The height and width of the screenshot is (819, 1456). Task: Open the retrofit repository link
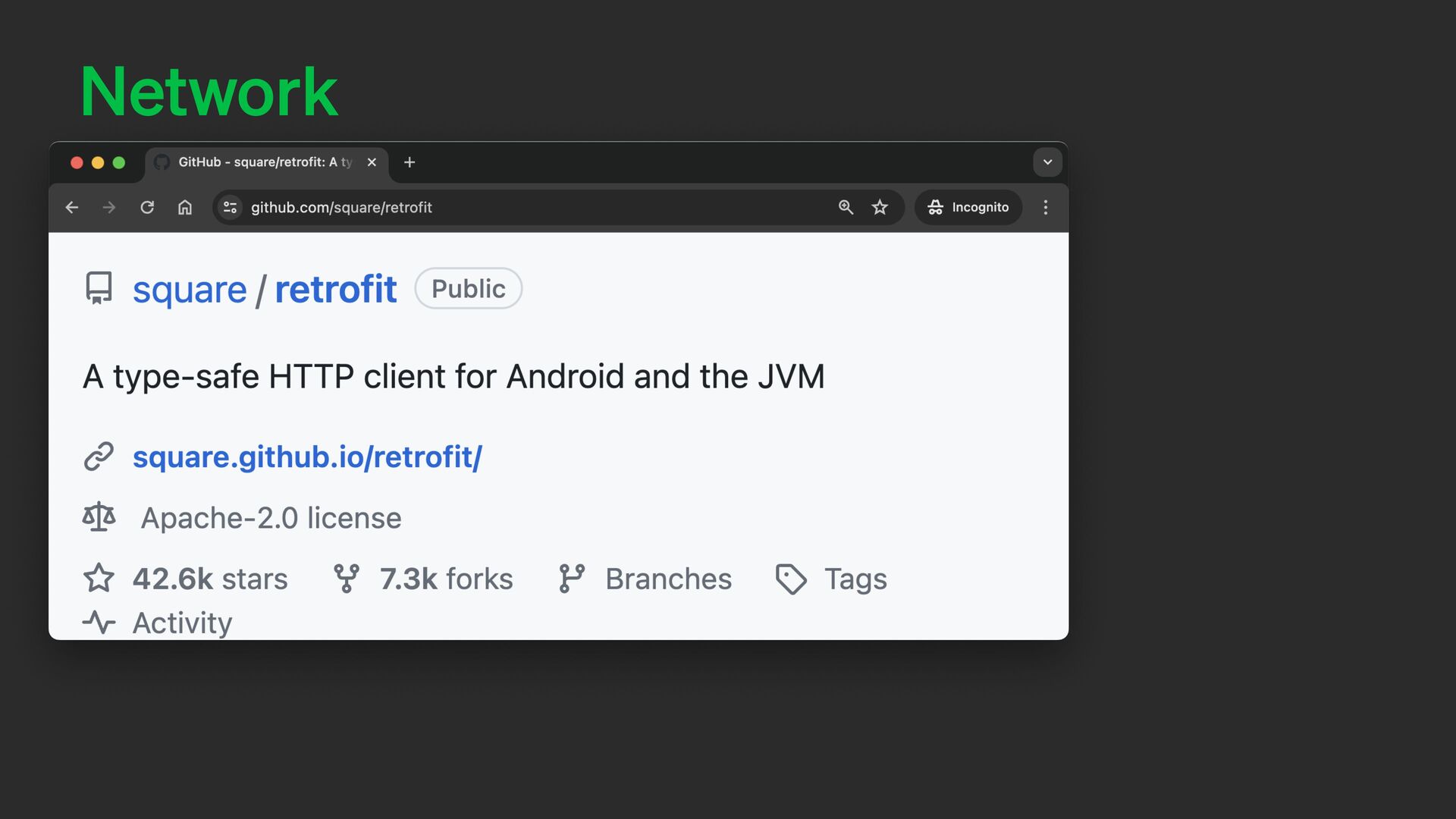[335, 290]
